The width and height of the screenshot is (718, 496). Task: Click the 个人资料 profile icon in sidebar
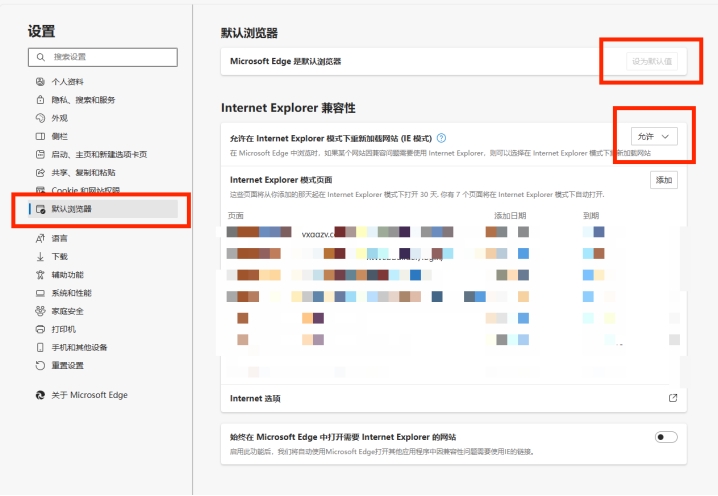(x=40, y=82)
